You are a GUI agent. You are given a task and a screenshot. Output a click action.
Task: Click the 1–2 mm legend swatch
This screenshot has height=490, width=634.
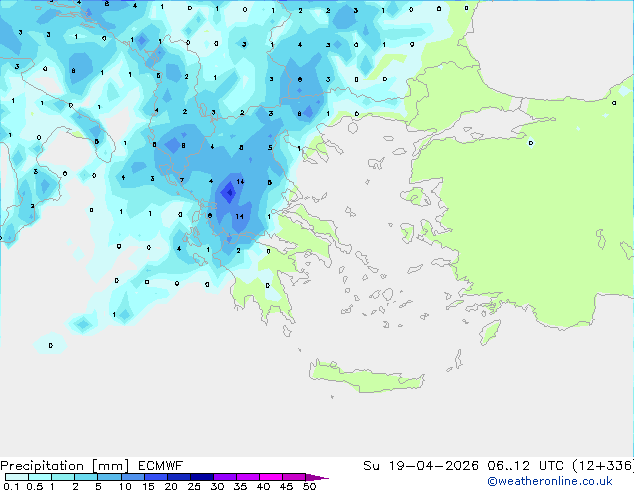tap(63, 477)
